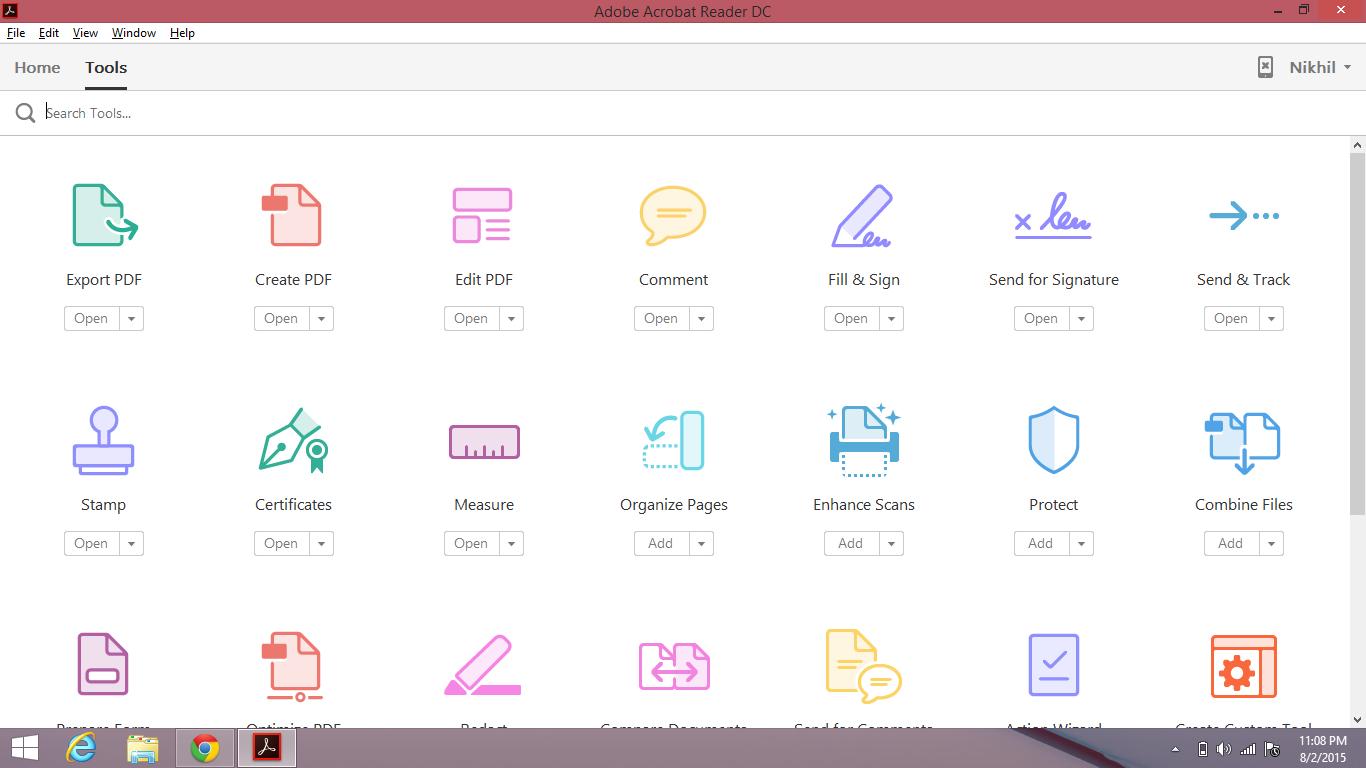Open the File menu
1366x768 pixels.
click(x=16, y=33)
